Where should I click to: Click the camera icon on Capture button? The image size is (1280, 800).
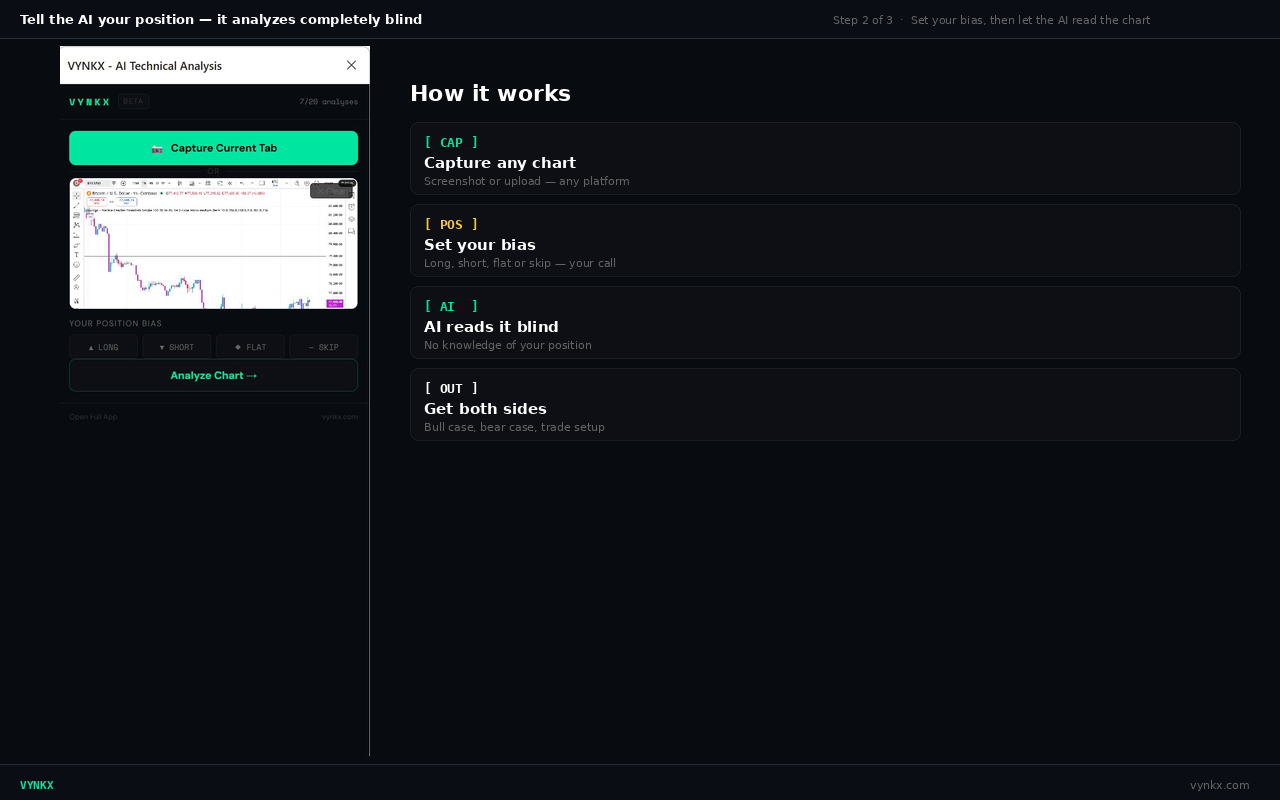click(157, 148)
